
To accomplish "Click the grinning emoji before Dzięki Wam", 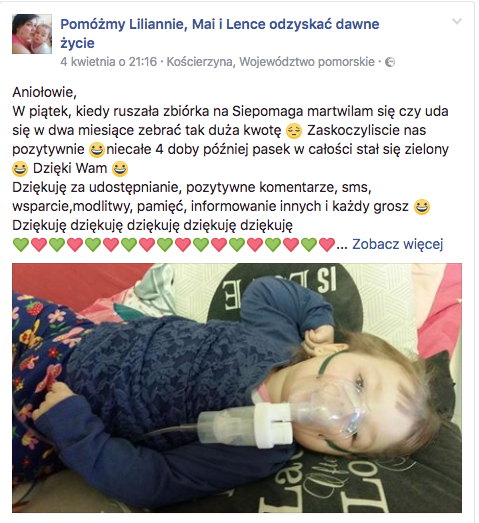I will (20, 169).
